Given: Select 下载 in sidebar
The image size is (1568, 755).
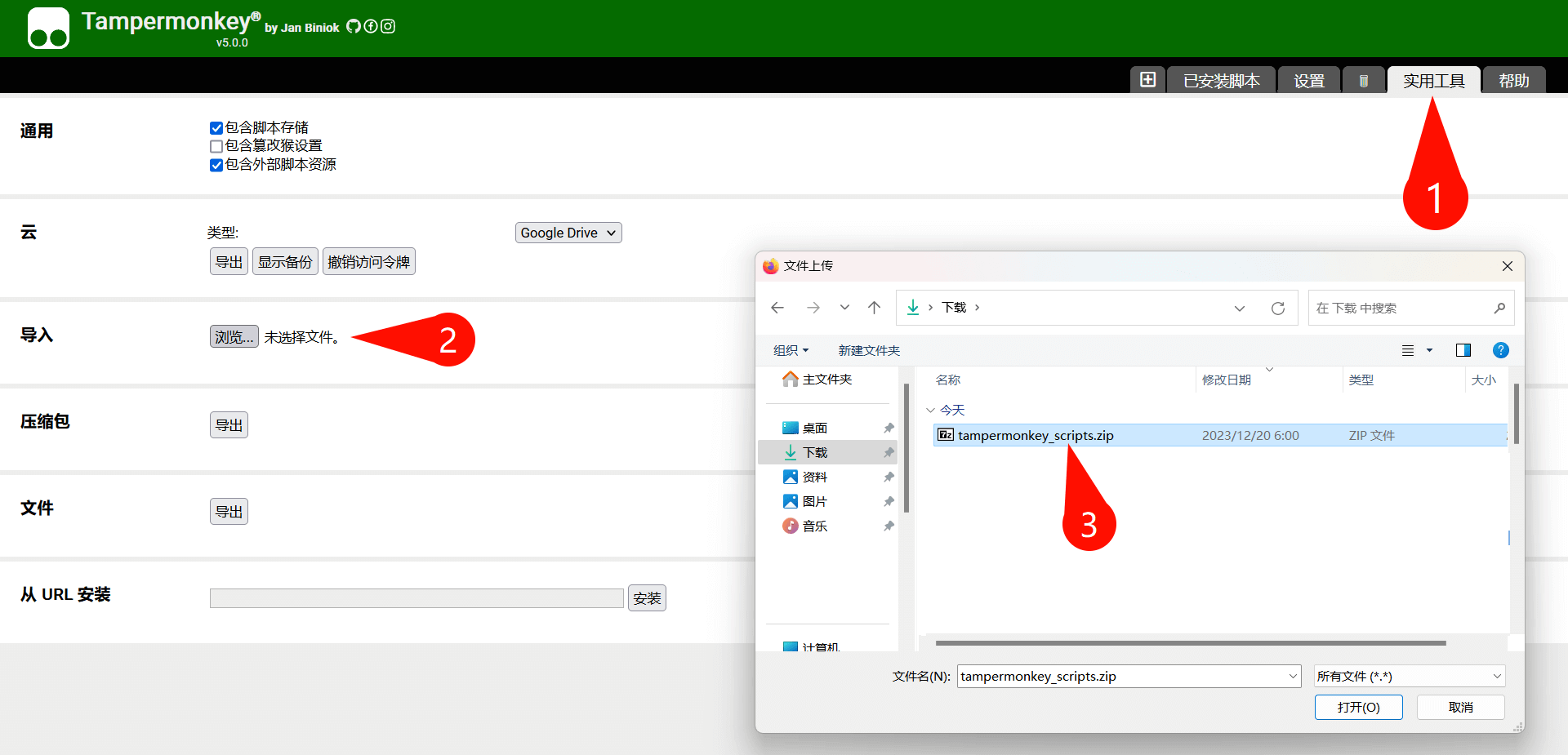Looking at the screenshot, I should click(x=827, y=452).
